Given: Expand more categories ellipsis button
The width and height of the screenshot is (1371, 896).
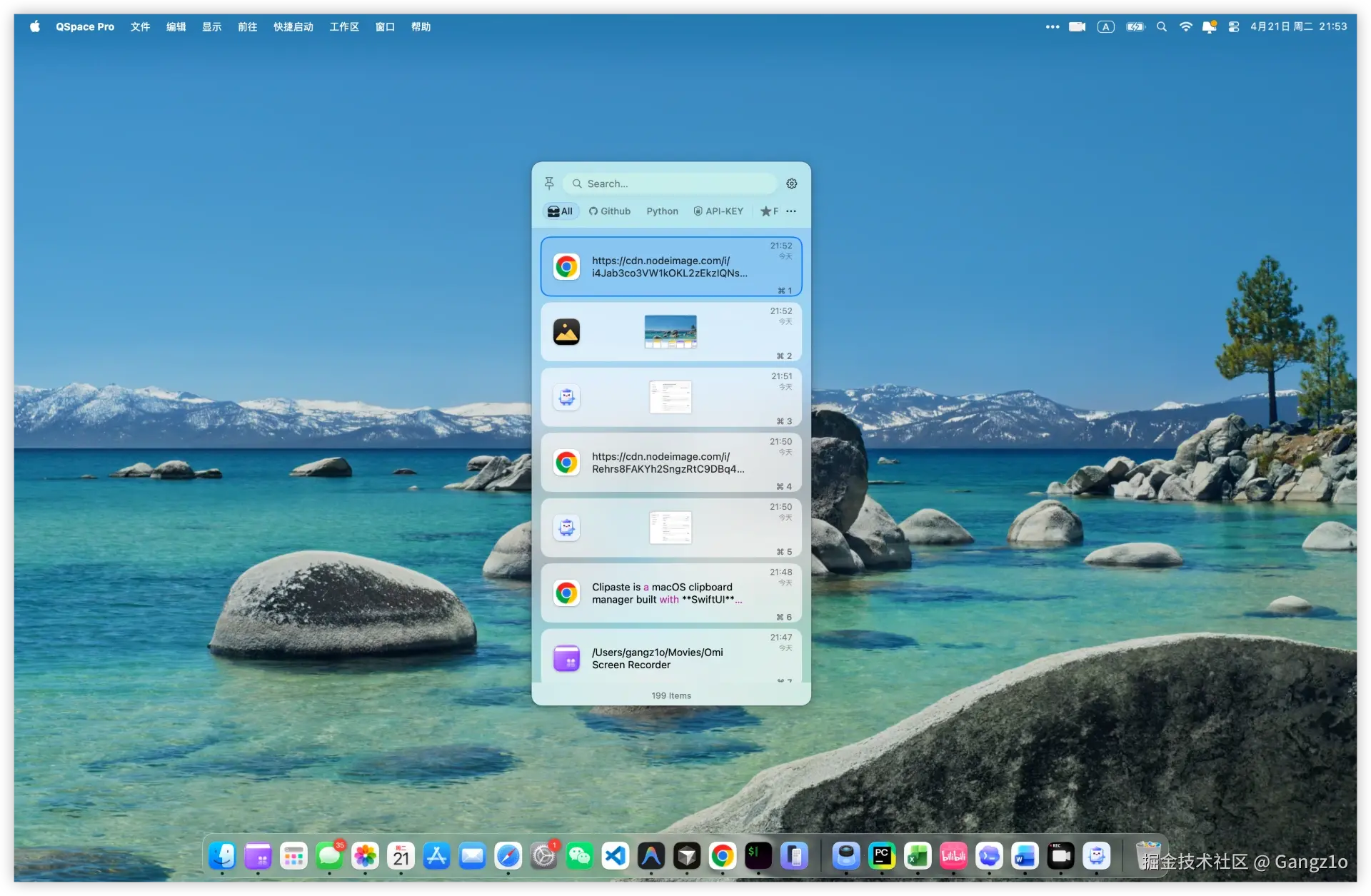Looking at the screenshot, I should click(791, 211).
